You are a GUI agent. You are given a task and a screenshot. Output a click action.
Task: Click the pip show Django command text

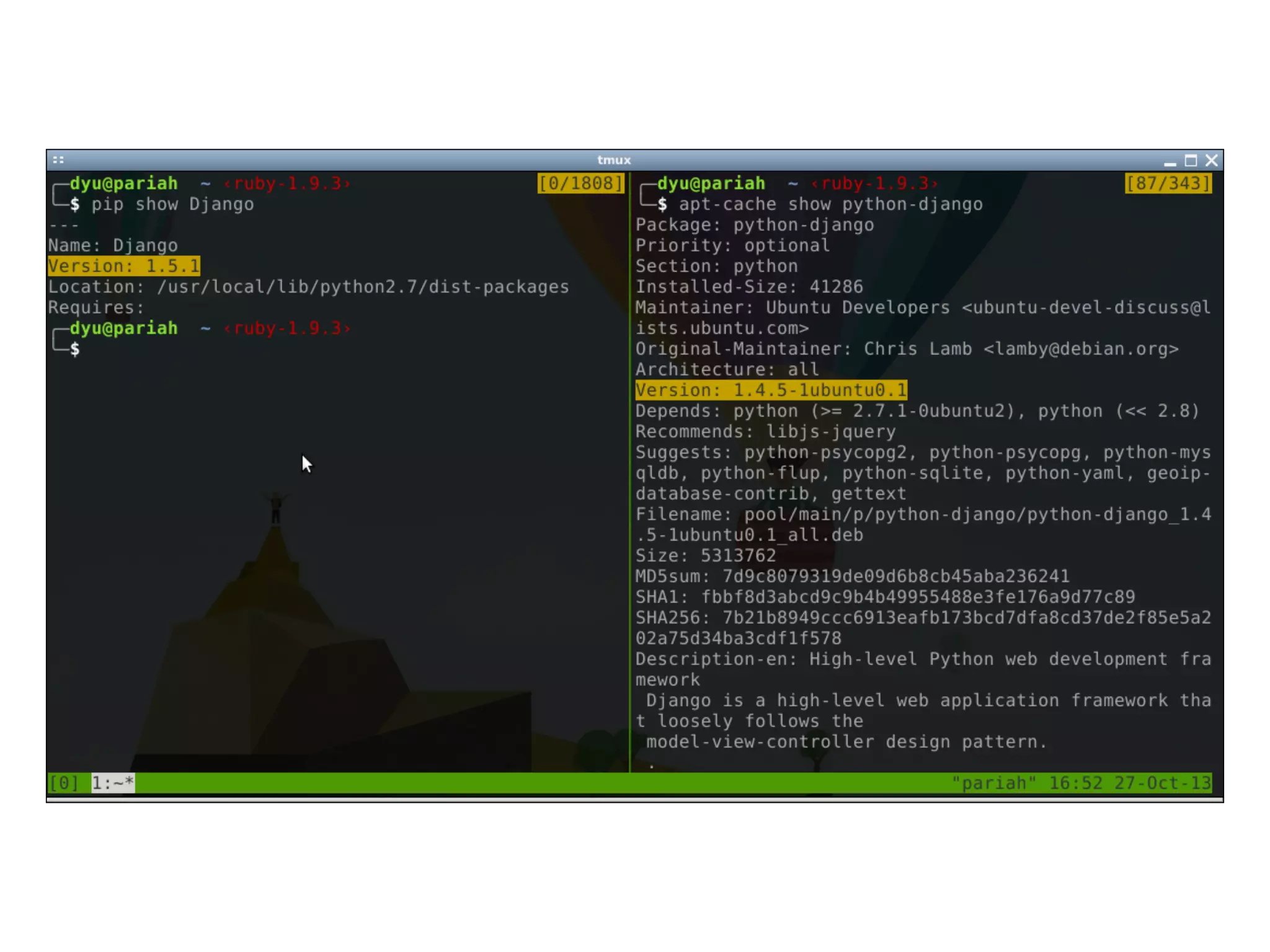172,204
